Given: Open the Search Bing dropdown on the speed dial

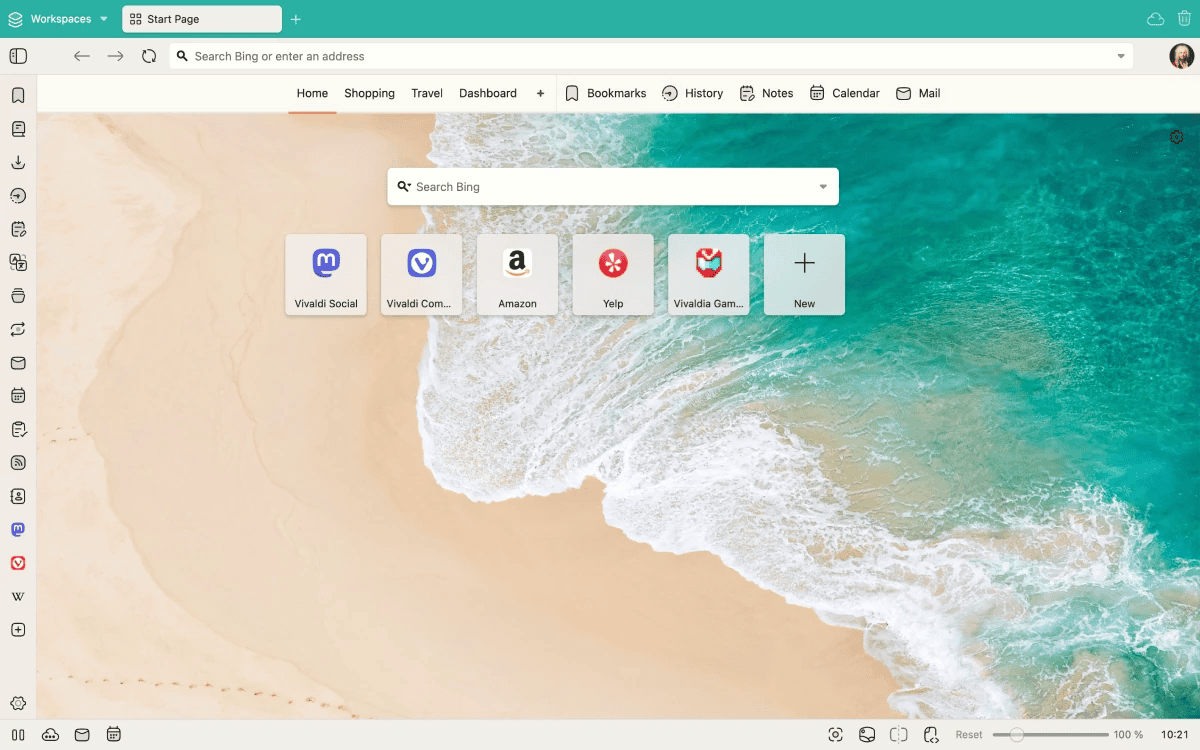Looking at the screenshot, I should coord(822,186).
